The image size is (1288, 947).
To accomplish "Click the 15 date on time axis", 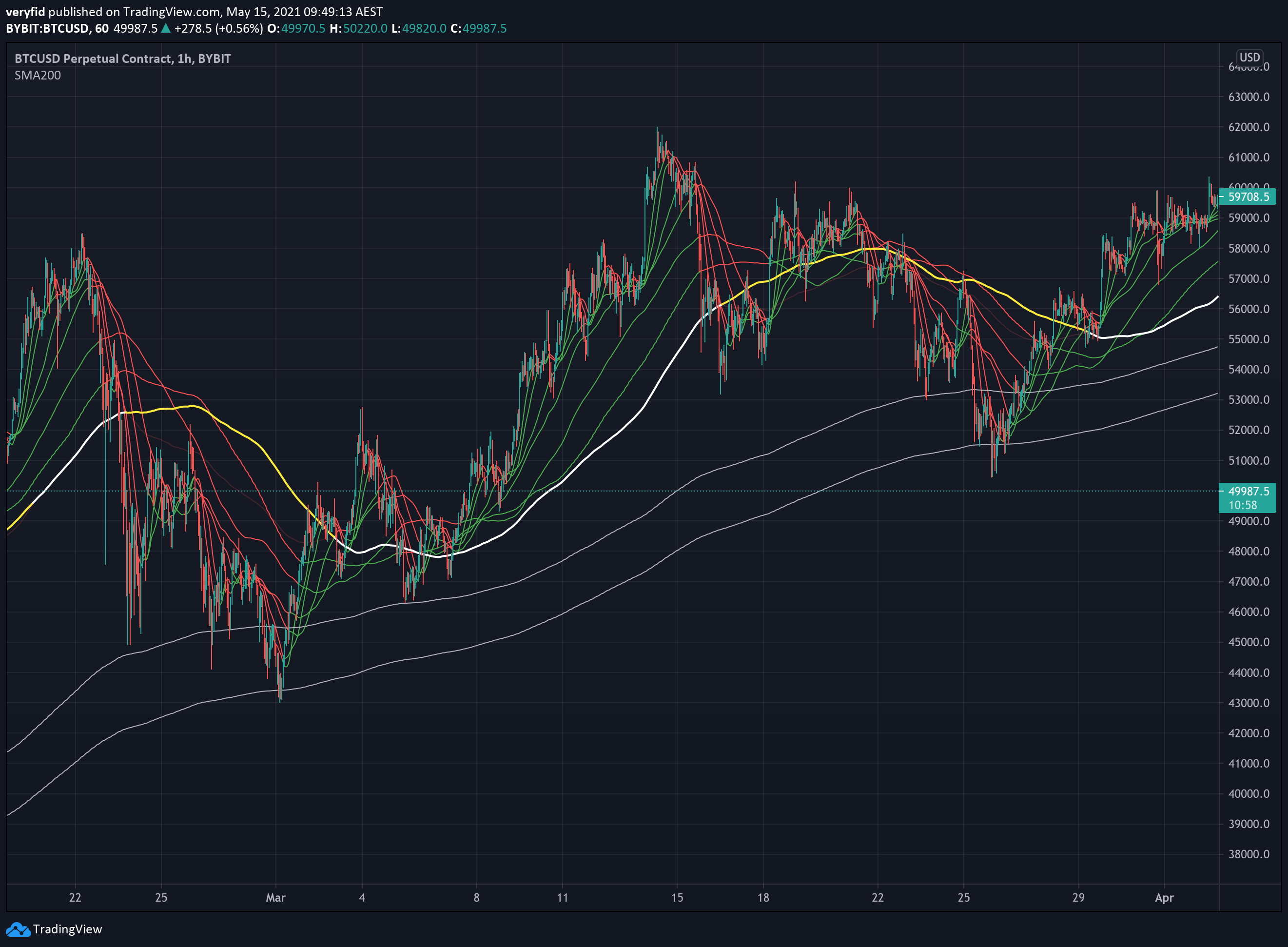I will coord(677,898).
